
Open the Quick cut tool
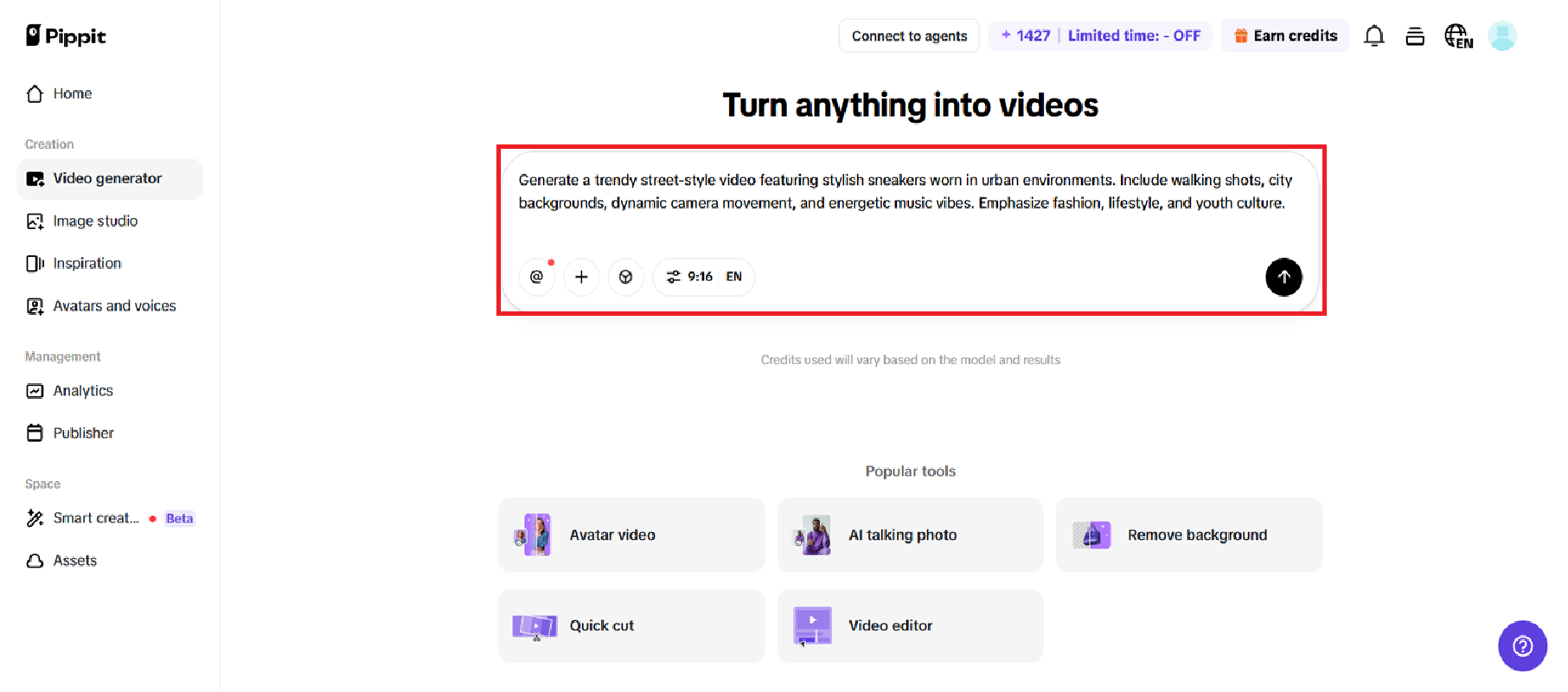[x=631, y=626]
